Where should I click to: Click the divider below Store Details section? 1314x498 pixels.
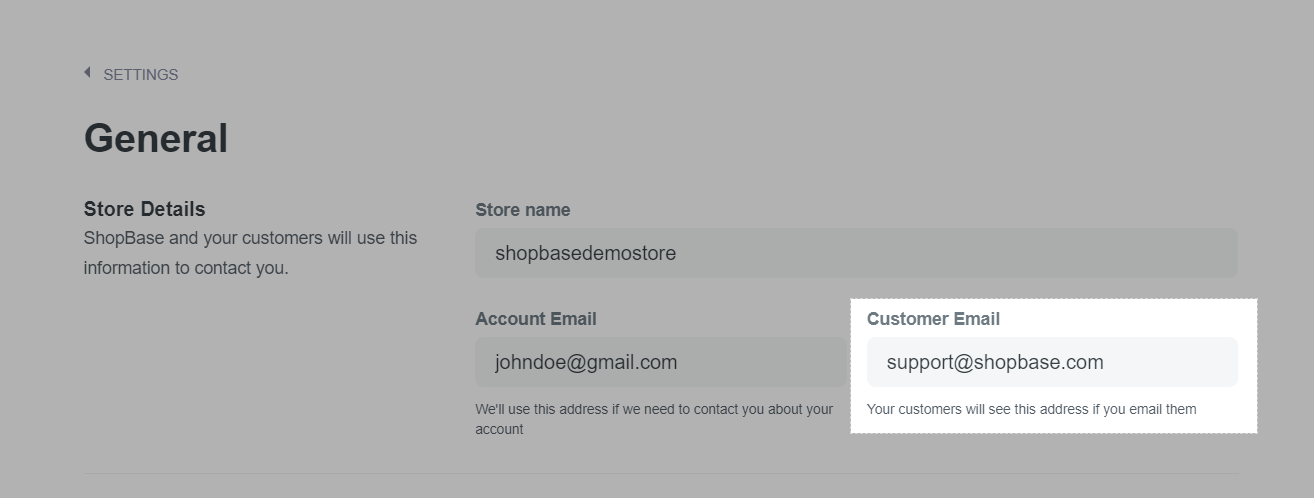point(660,473)
